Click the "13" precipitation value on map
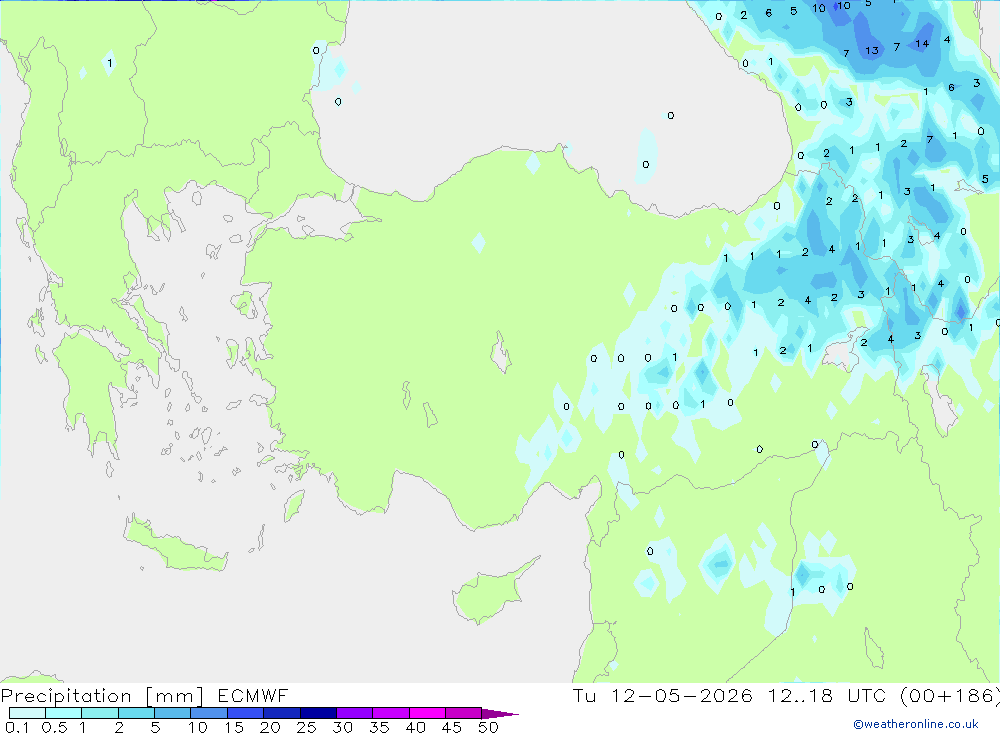This screenshot has width=1000, height=733. click(872, 51)
